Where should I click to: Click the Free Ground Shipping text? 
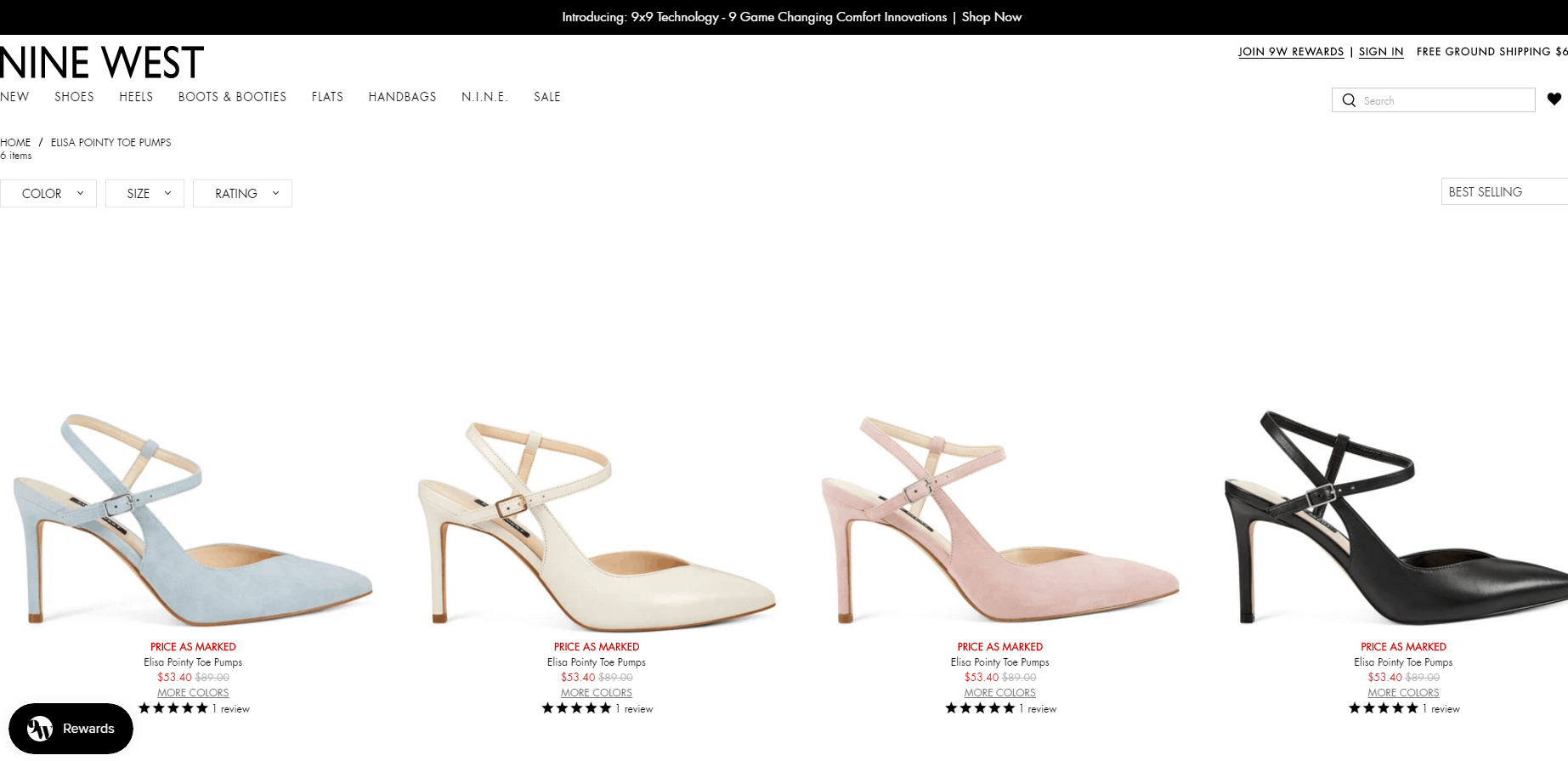pyautogui.click(x=1492, y=52)
